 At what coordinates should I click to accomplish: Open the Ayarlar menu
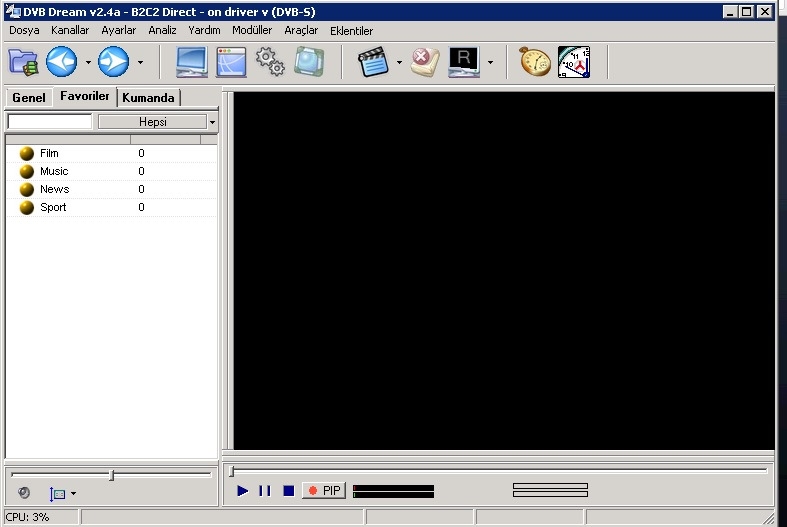click(x=118, y=30)
